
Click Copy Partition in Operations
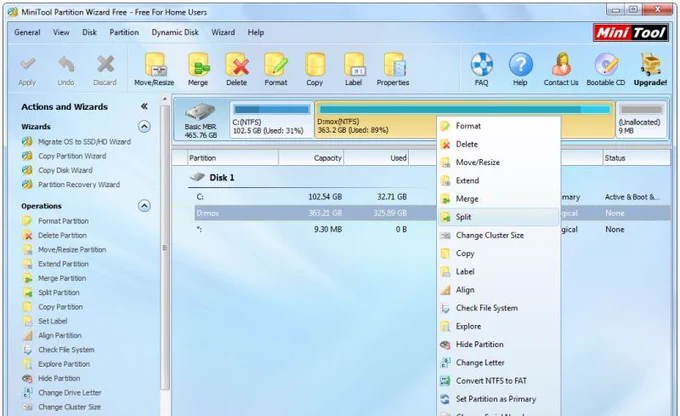coord(60,307)
